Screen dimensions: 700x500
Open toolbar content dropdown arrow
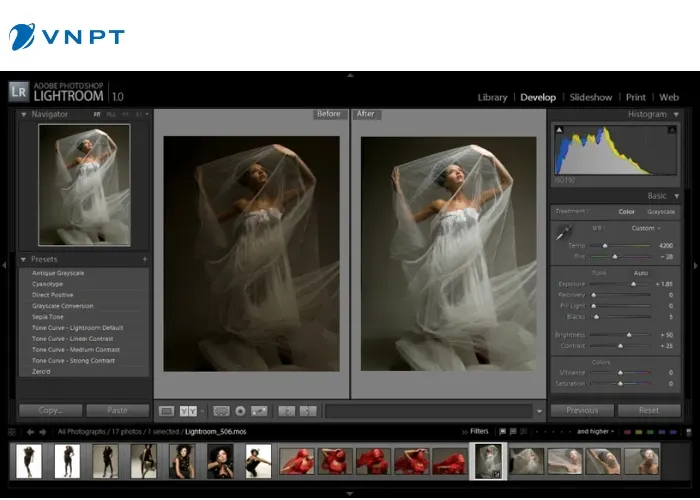click(539, 411)
